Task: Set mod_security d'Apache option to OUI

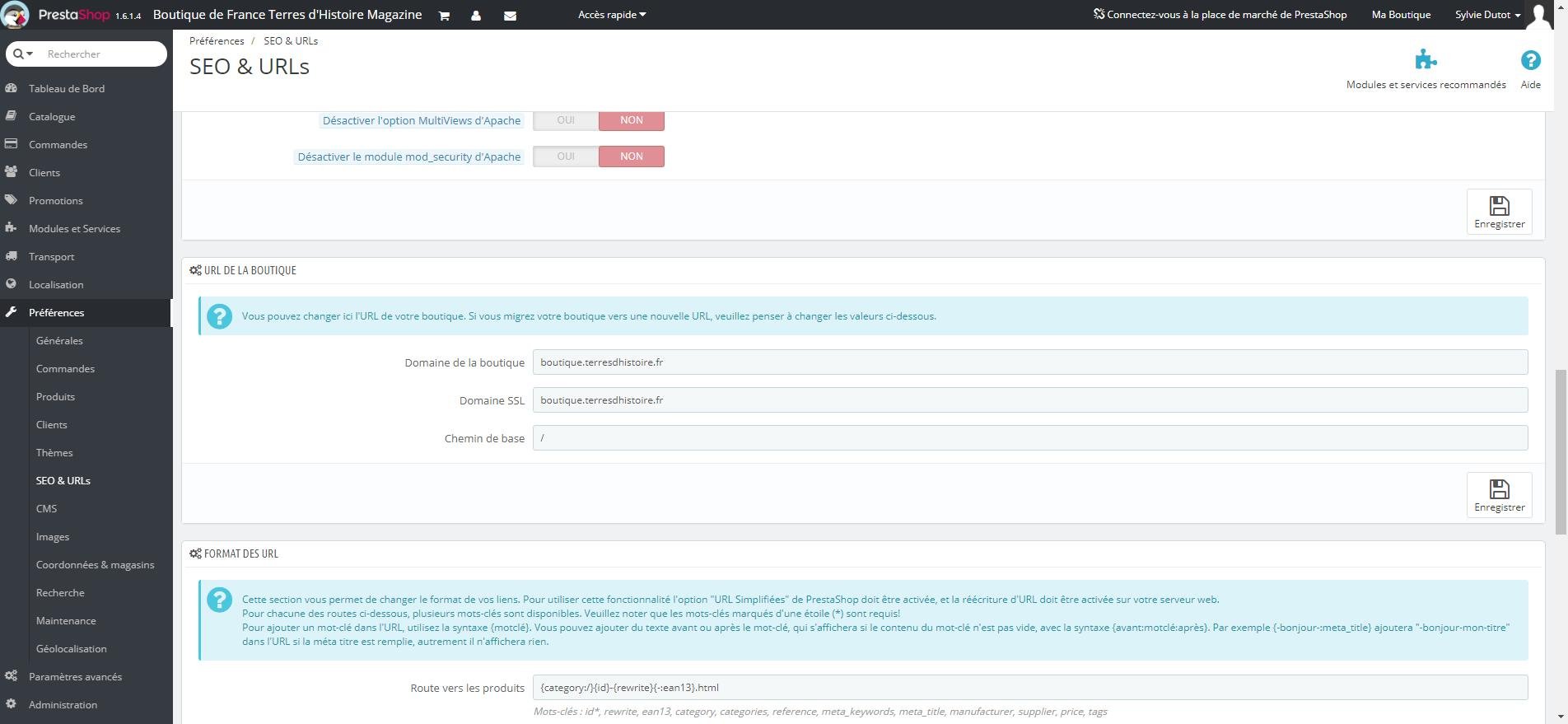Action: [x=566, y=156]
